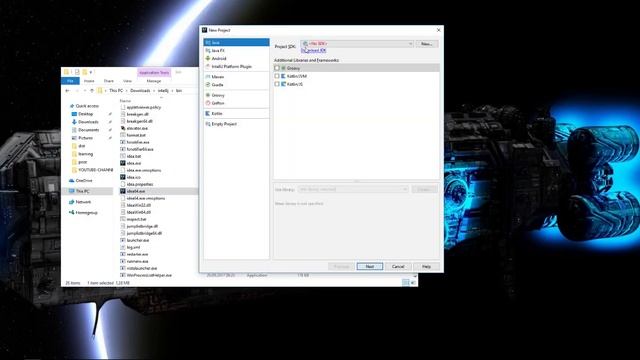The width and height of the screenshot is (640, 360).
Task: Click Downloads in the address breadcrumb
Action: coord(140,91)
